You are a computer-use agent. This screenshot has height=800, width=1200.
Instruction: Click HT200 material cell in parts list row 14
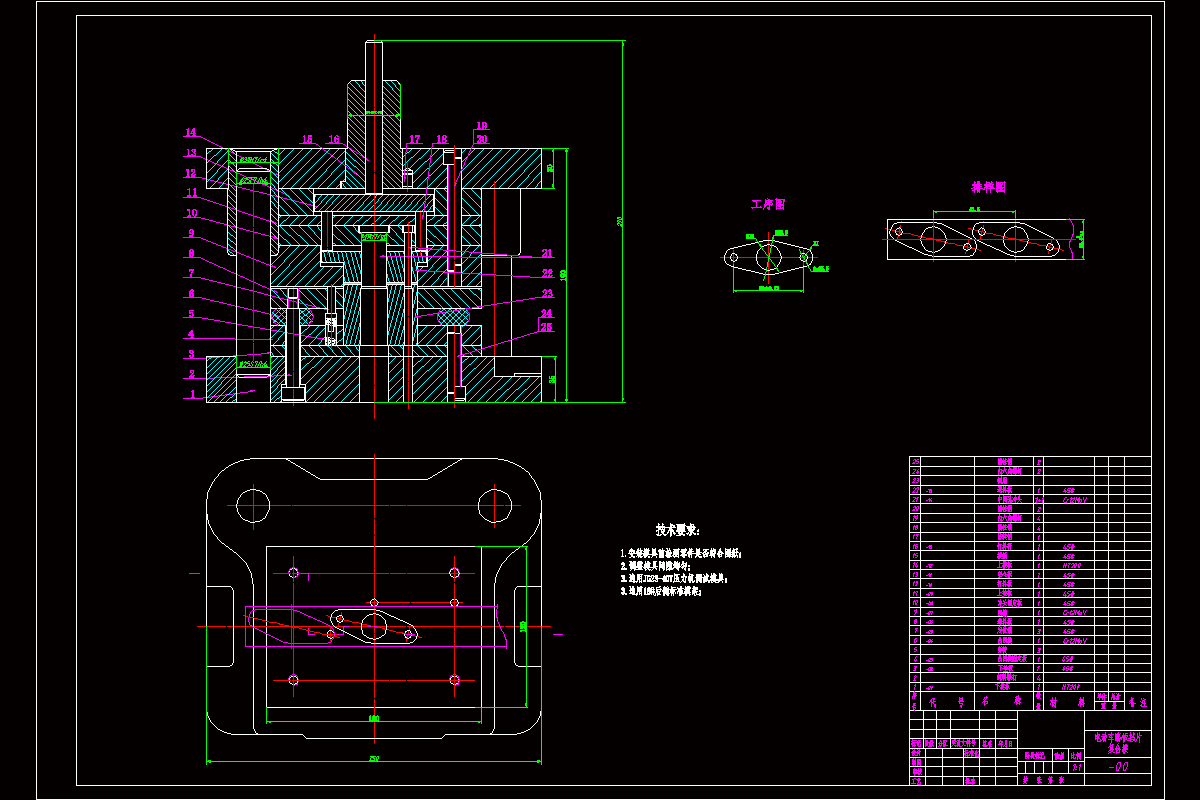[x=1070, y=565]
